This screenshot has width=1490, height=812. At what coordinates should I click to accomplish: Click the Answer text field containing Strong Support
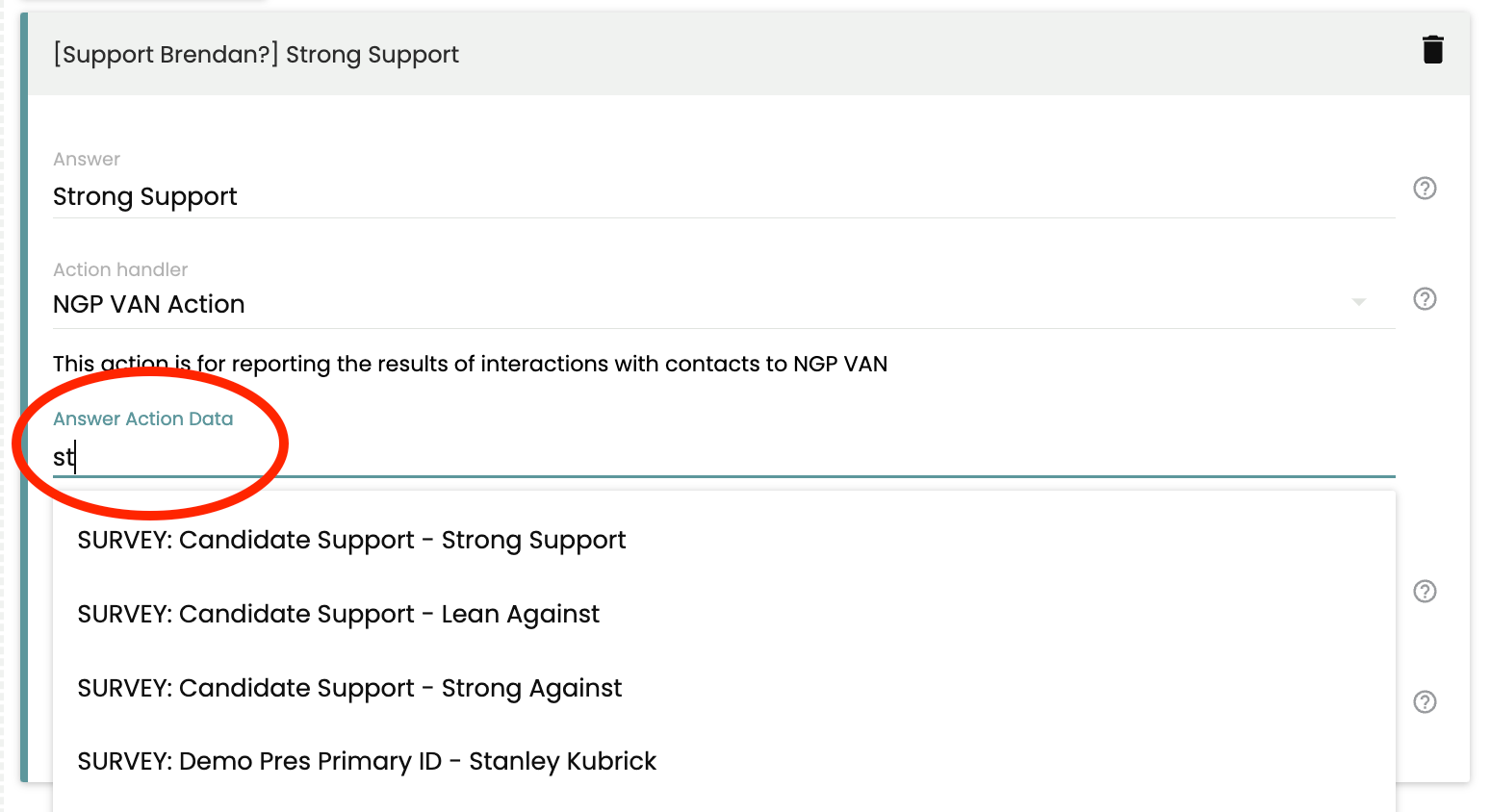click(674, 197)
